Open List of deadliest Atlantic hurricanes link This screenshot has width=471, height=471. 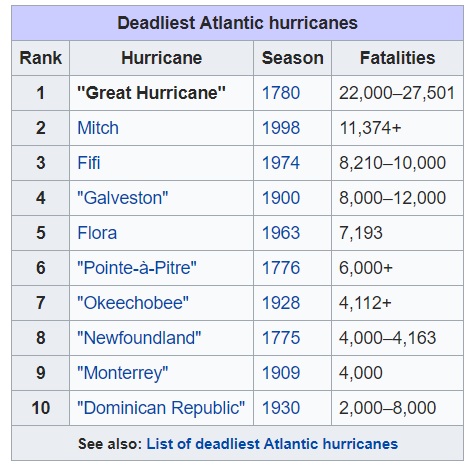coord(272,444)
